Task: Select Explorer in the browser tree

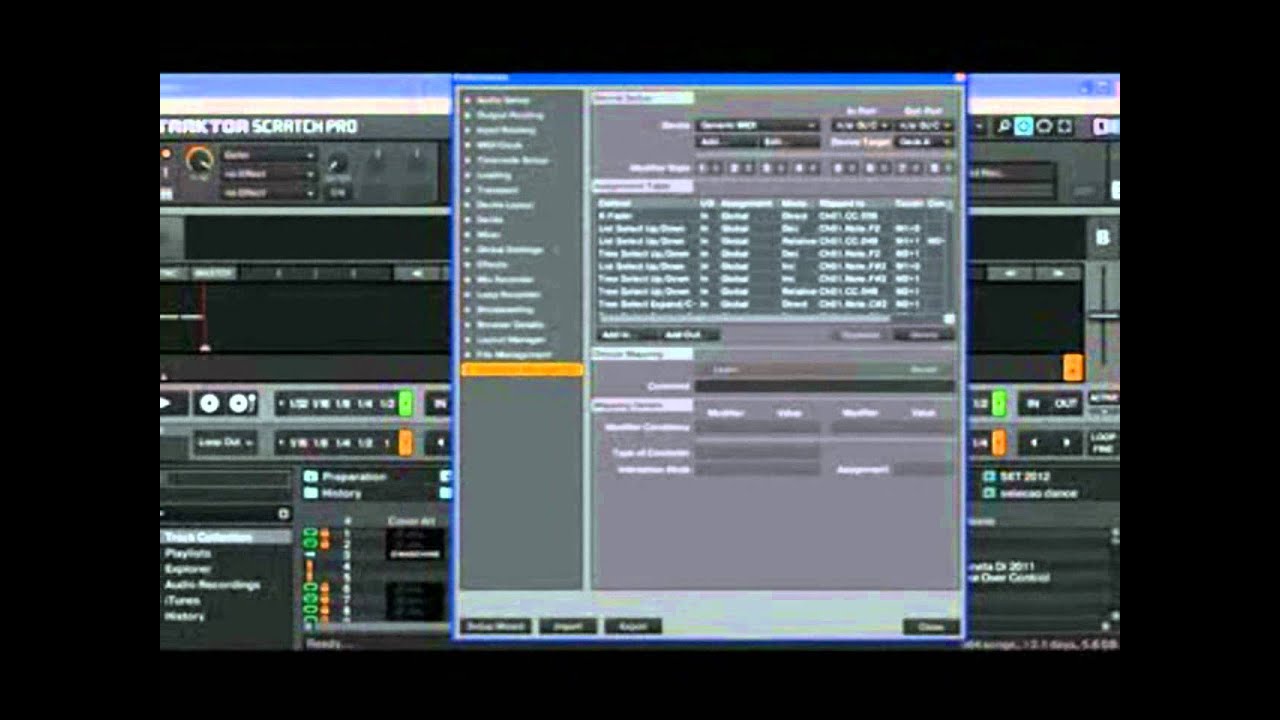Action: [x=188, y=569]
